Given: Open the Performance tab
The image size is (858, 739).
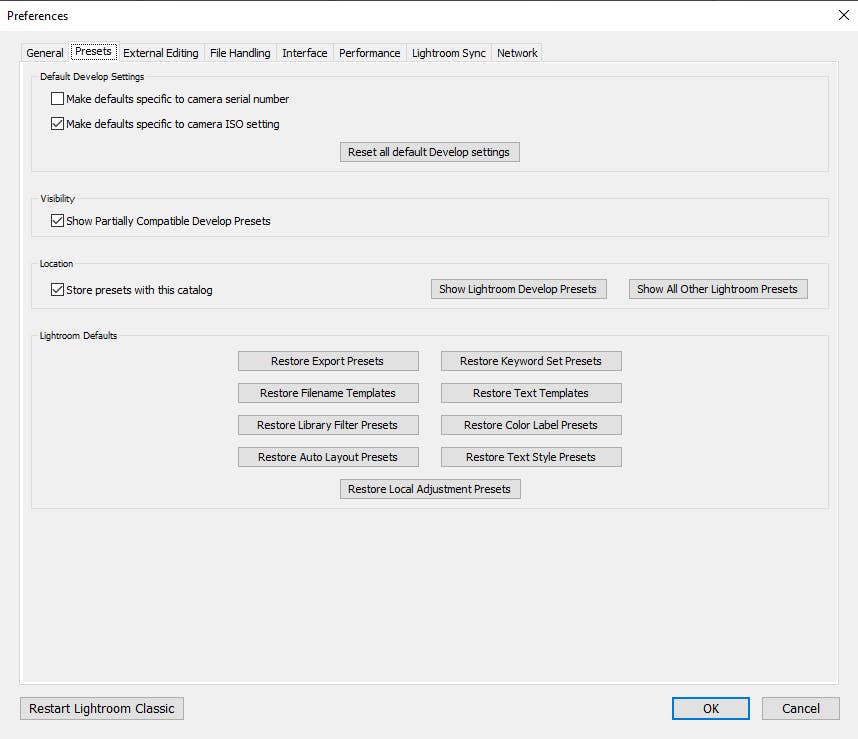Looking at the screenshot, I should [369, 53].
